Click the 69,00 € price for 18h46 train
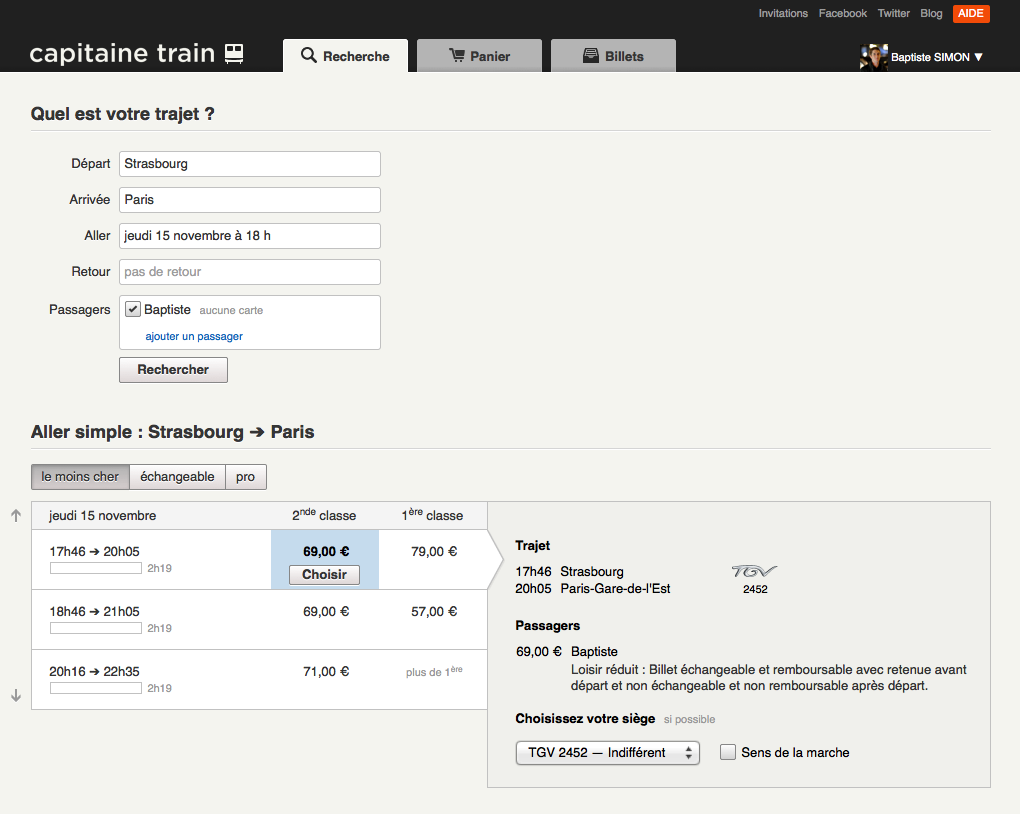Viewport: 1020px width, 814px height. pyautogui.click(x=326, y=612)
